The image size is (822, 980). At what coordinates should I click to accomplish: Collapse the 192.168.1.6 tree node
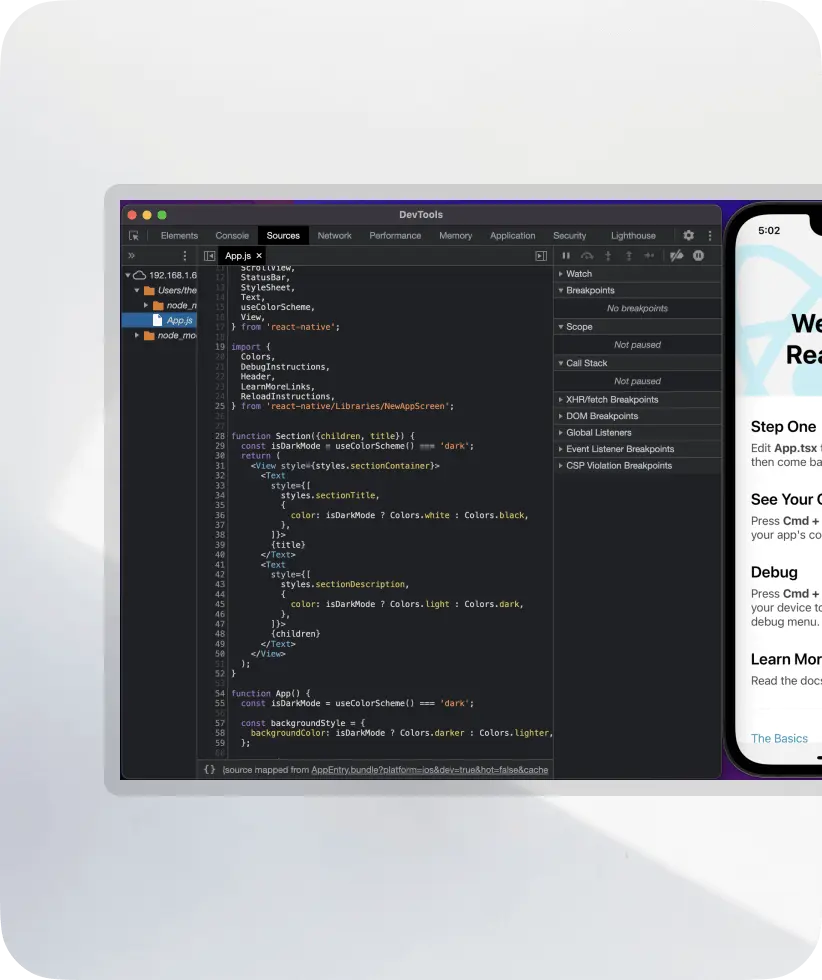pyautogui.click(x=128, y=275)
